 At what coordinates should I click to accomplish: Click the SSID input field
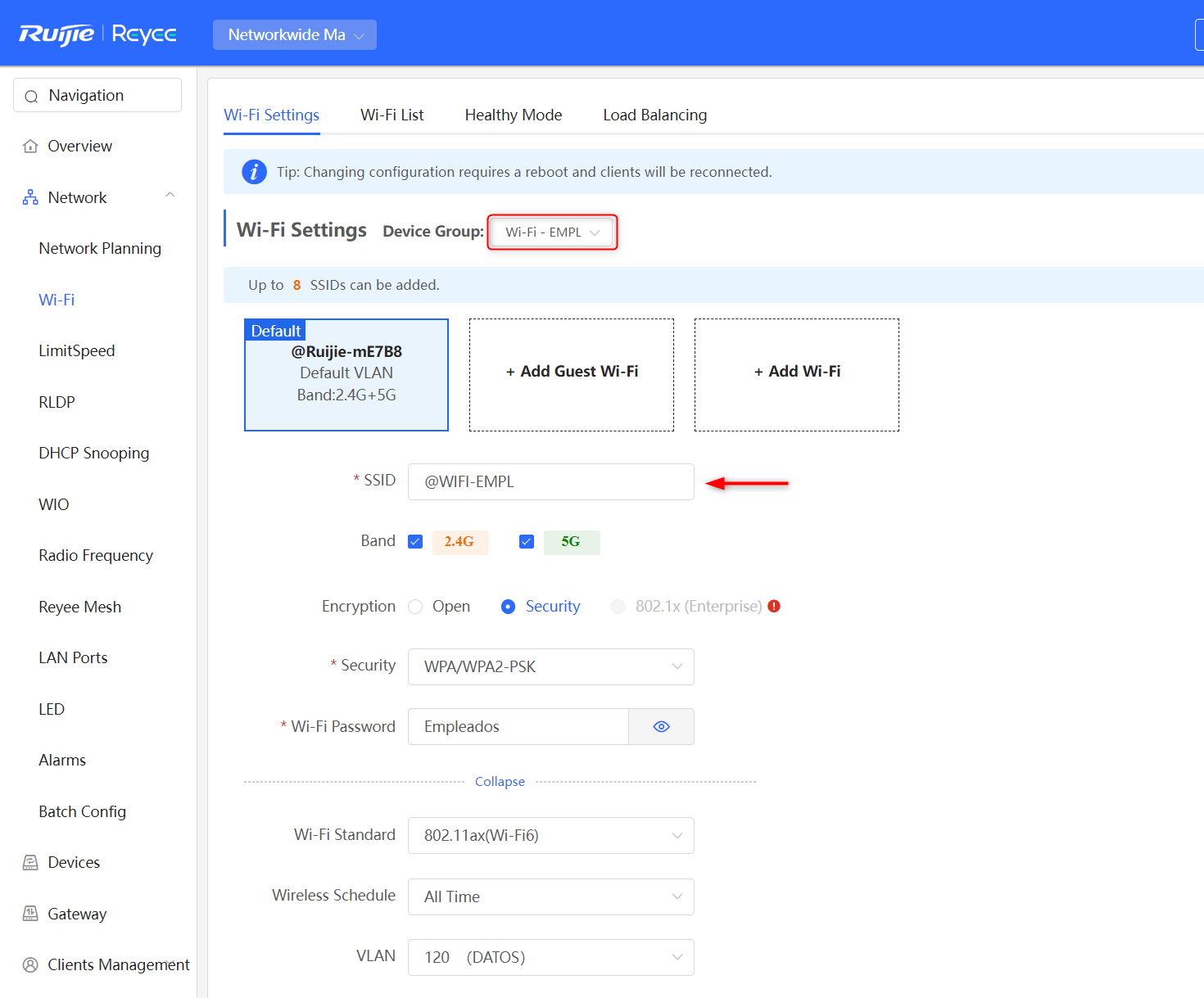(x=550, y=481)
